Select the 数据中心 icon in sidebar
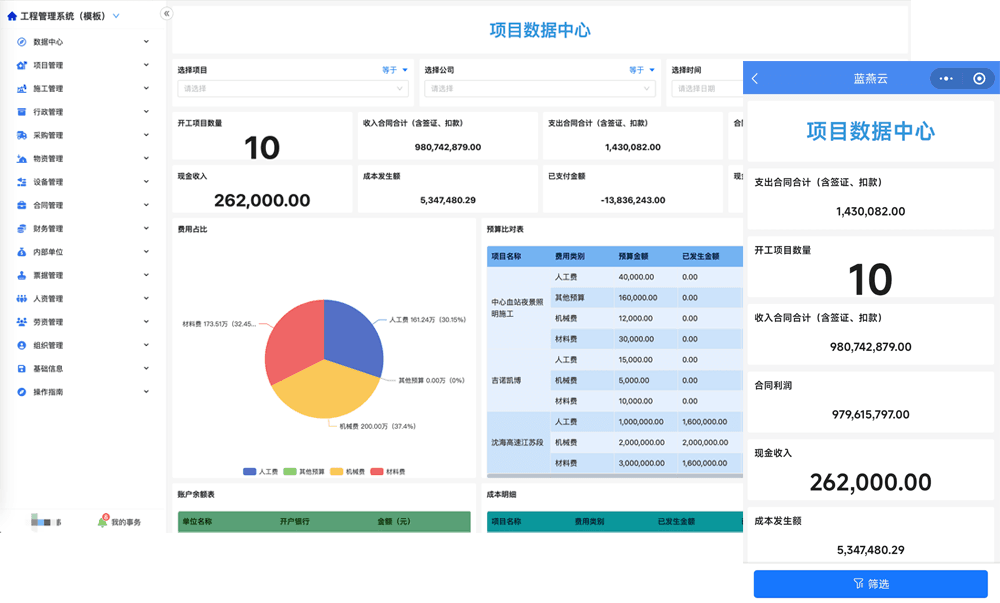The height and width of the screenshot is (603, 1000). pyautogui.click(x=22, y=41)
